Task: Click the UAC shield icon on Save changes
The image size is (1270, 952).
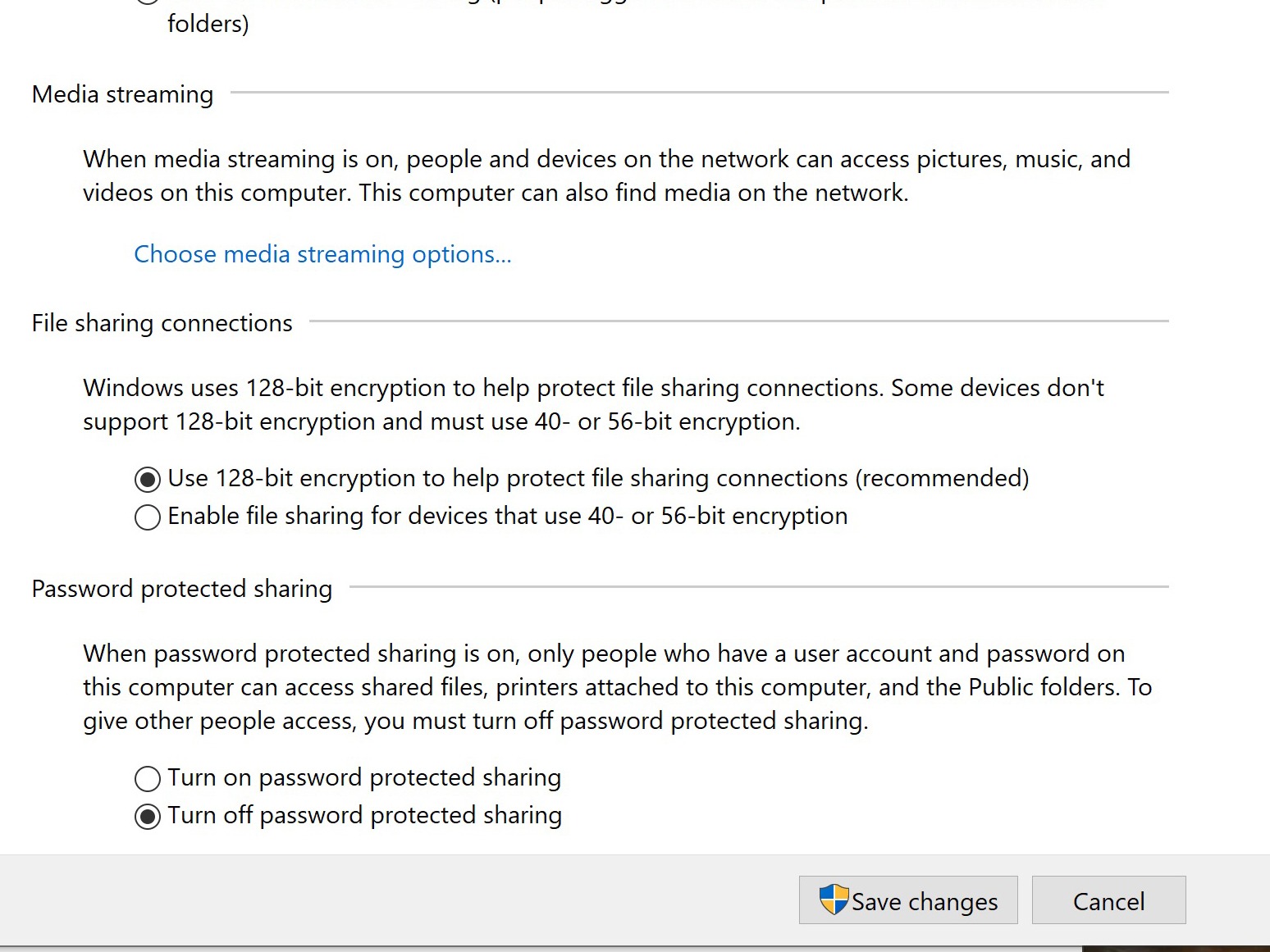Action: pos(834,900)
